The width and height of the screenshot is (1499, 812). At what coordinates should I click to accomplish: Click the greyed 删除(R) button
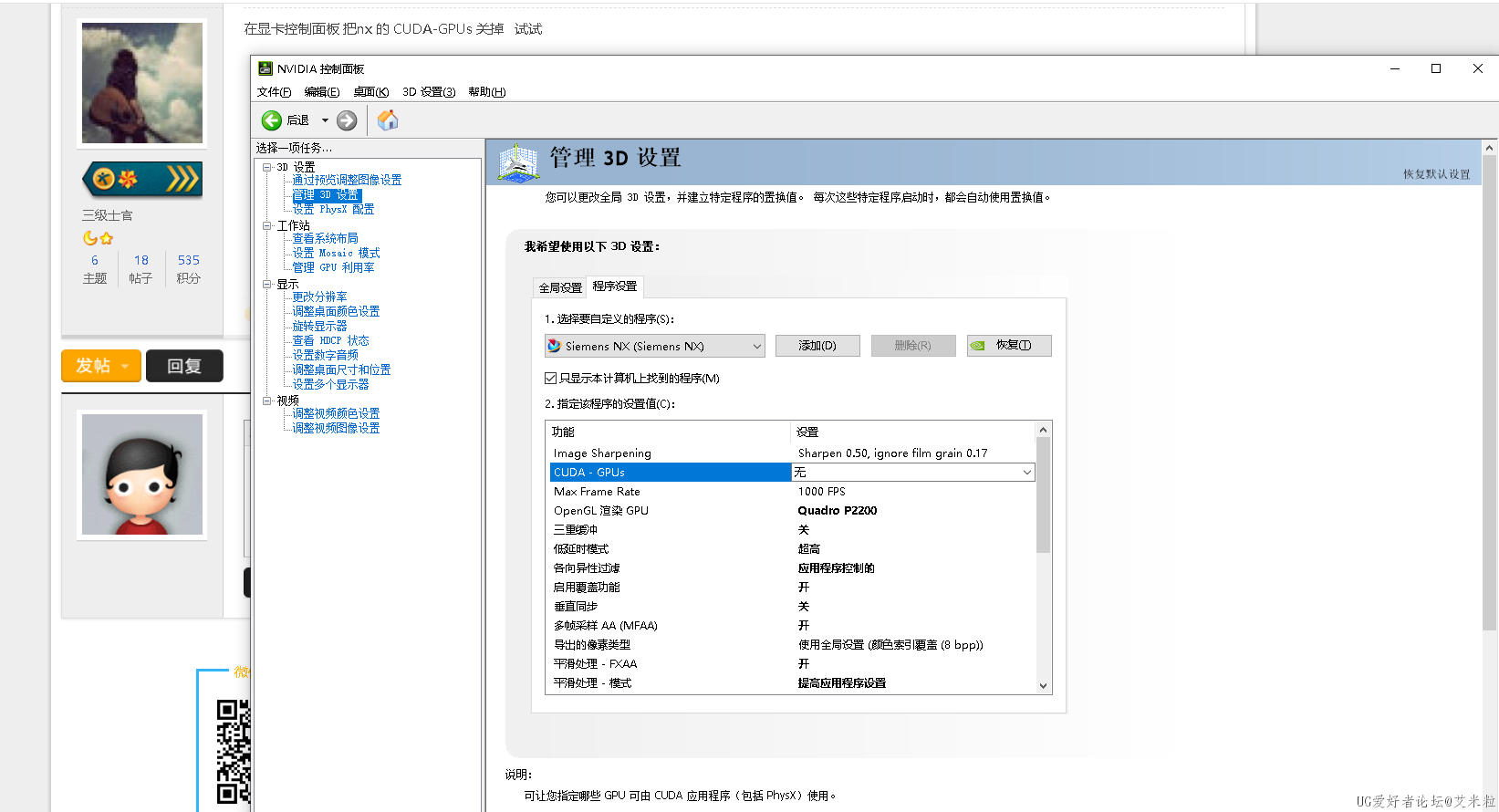[x=913, y=346]
